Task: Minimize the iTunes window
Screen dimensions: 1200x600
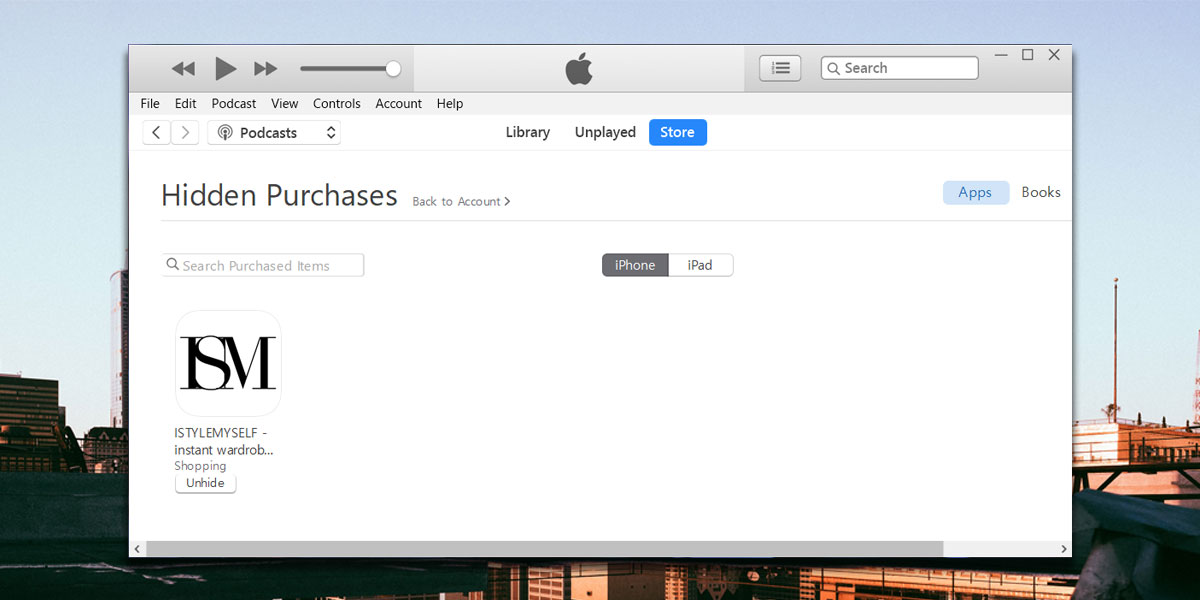Action: tap(1000, 55)
